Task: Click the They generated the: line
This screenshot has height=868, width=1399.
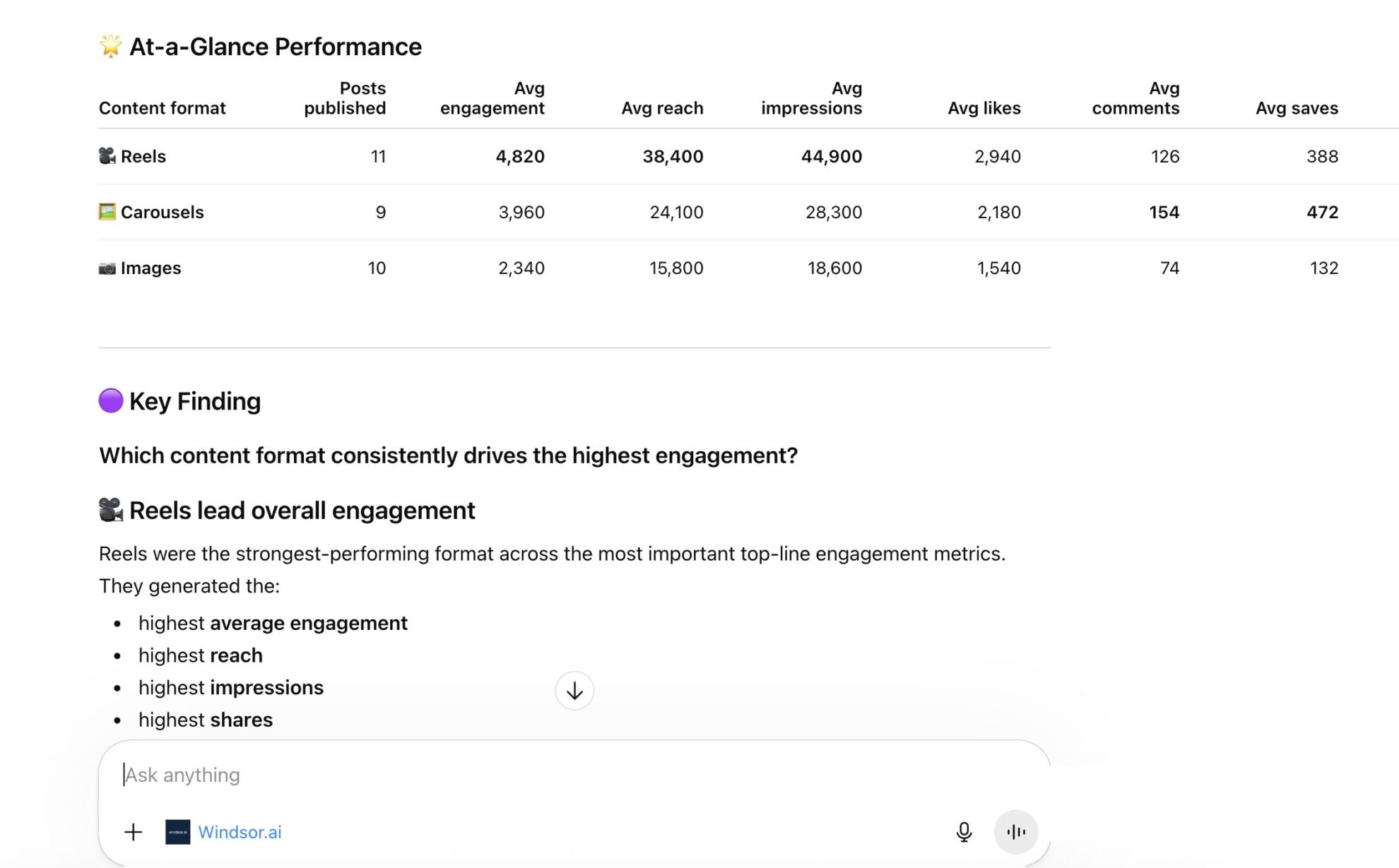Action: pos(189,586)
